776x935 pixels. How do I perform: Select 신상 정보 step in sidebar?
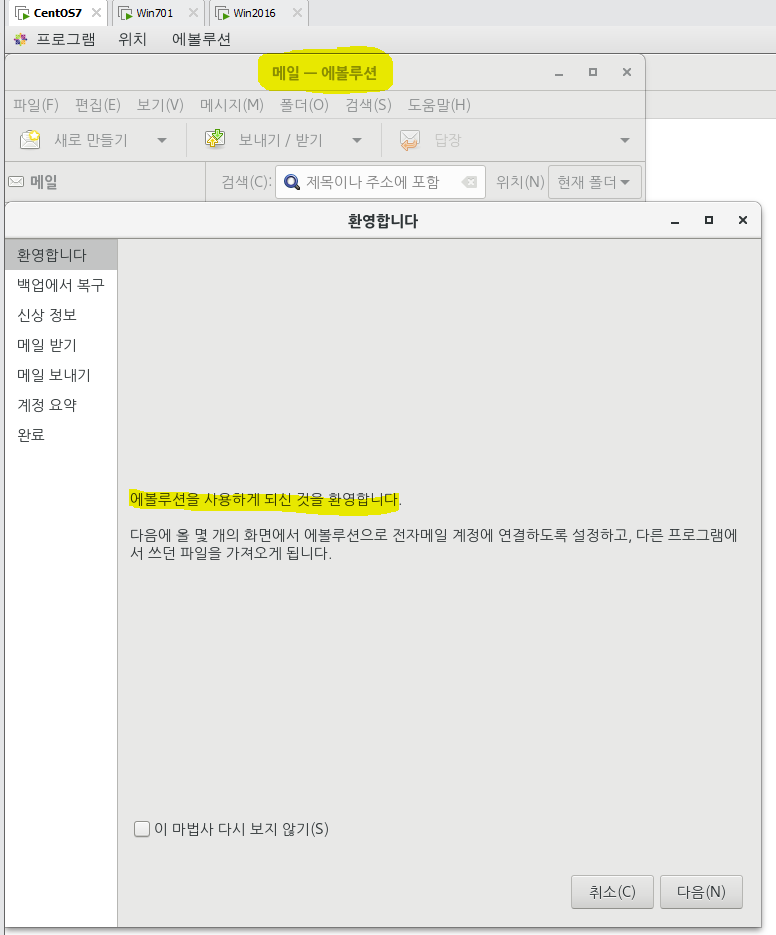point(61,315)
